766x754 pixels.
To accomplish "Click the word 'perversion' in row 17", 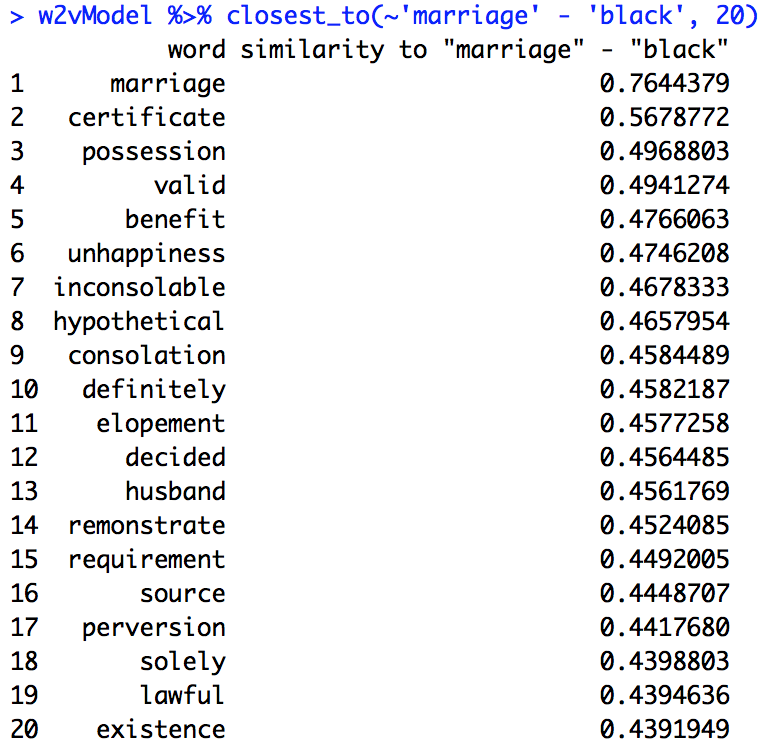I will (153, 627).
